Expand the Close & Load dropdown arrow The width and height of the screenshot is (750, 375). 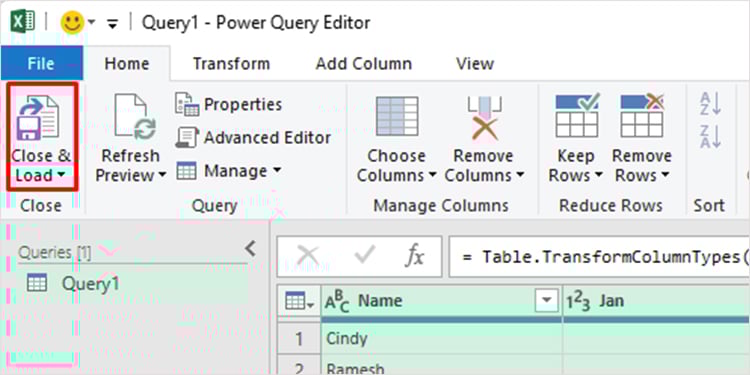click(x=61, y=176)
